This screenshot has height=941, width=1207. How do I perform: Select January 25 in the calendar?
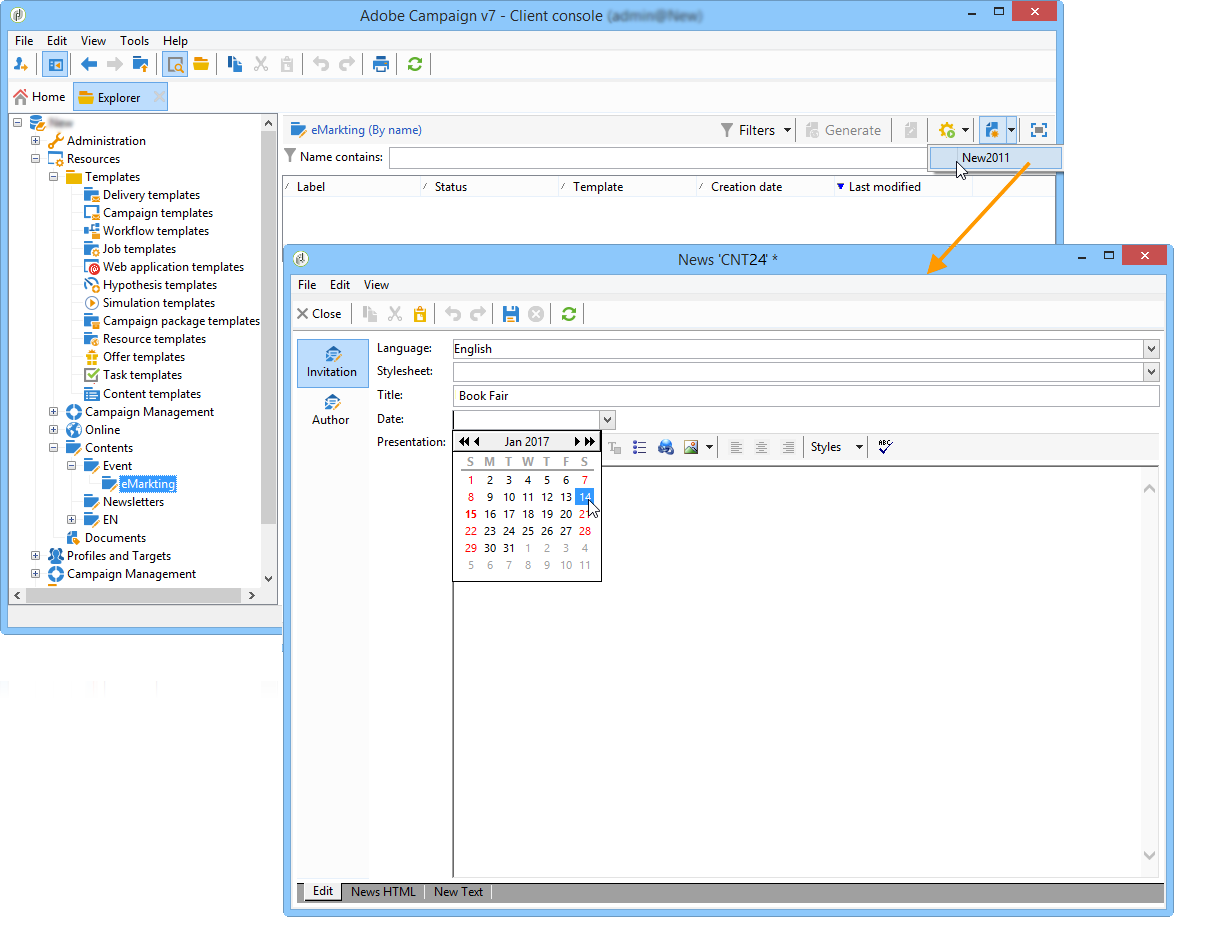point(528,531)
